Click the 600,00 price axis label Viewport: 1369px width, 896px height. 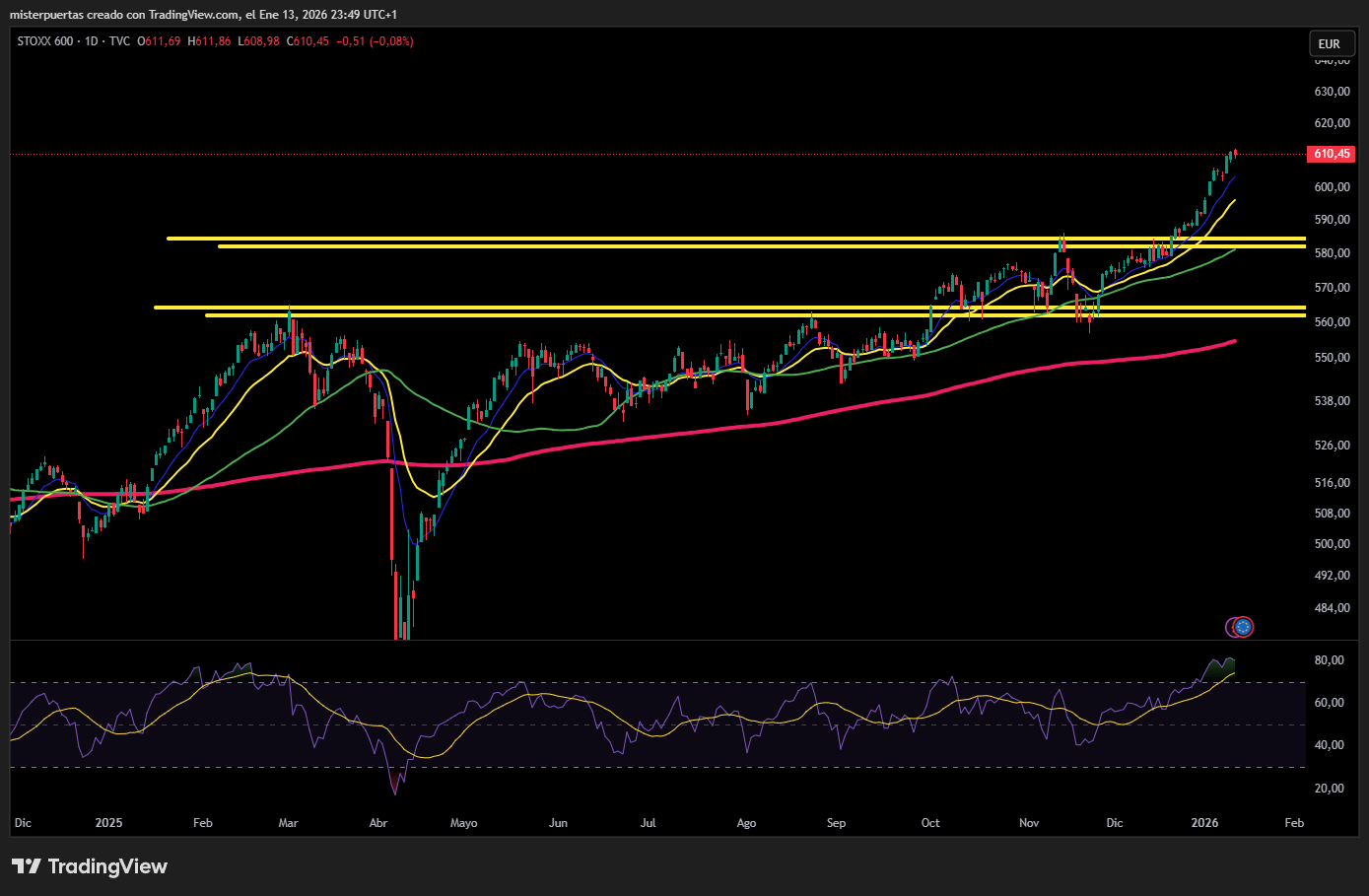click(1332, 187)
